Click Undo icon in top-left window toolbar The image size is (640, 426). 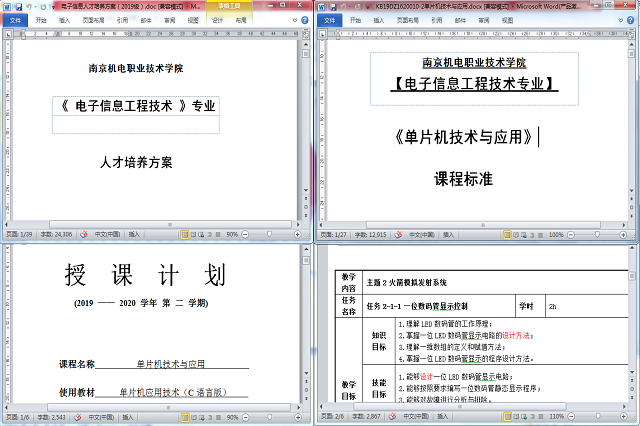28,6
